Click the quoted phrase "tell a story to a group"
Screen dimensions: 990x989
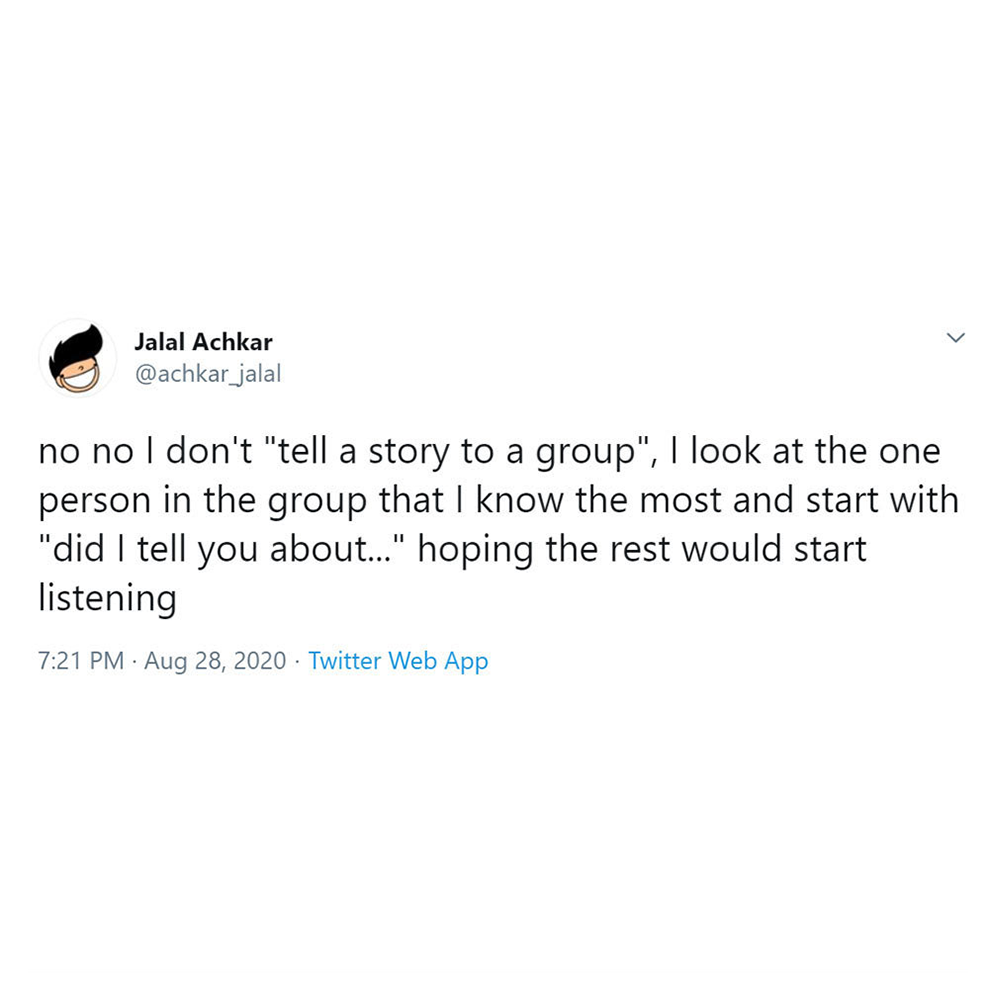pos(452,452)
